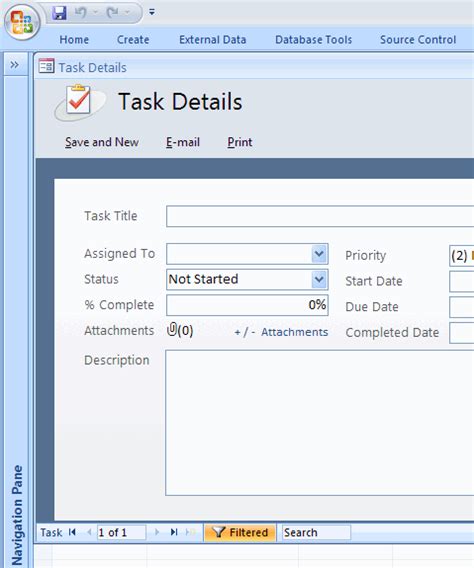Click the Save icon in quick access toolbar

59,13
